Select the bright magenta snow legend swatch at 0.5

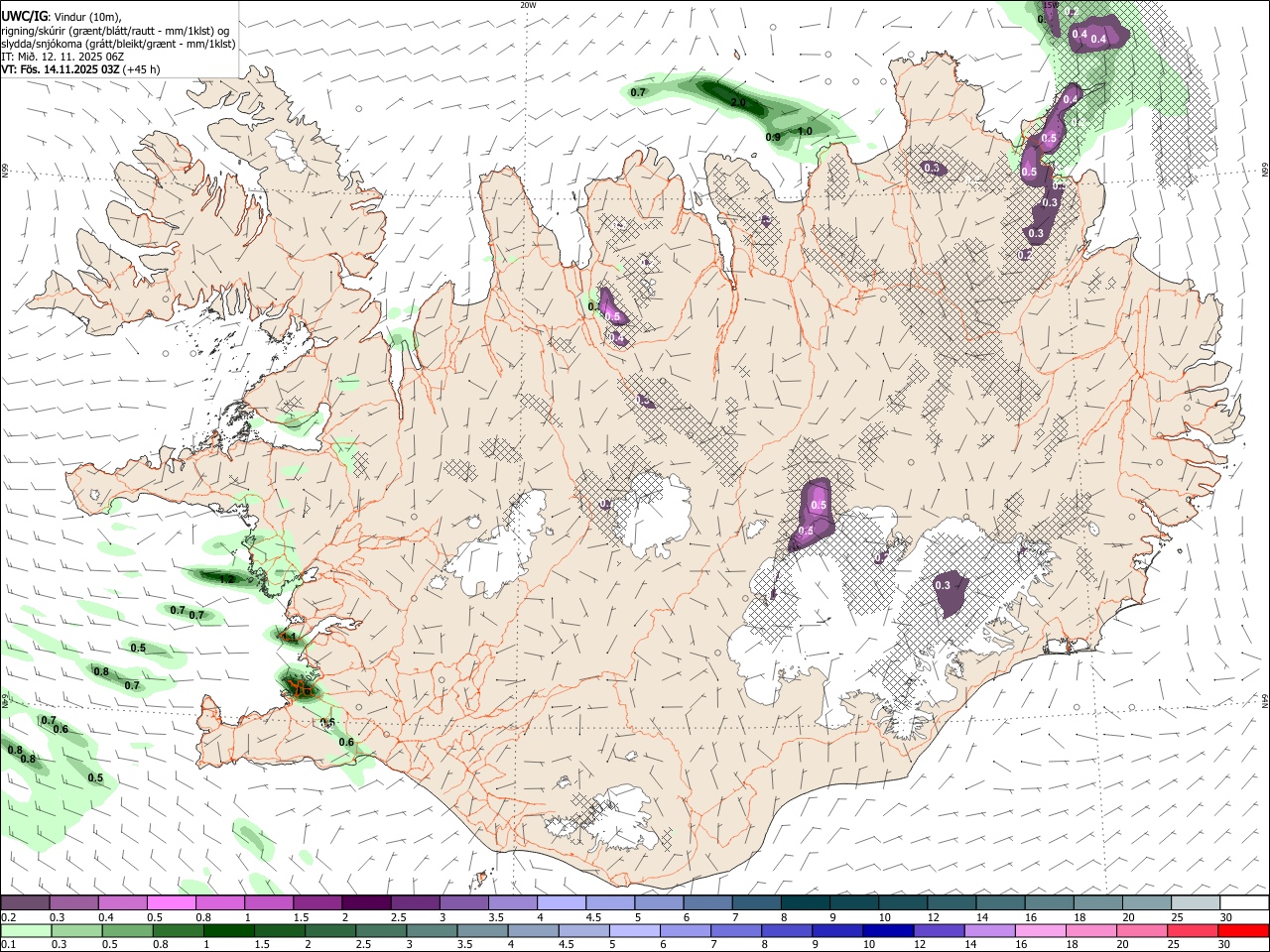pyautogui.click(x=171, y=903)
